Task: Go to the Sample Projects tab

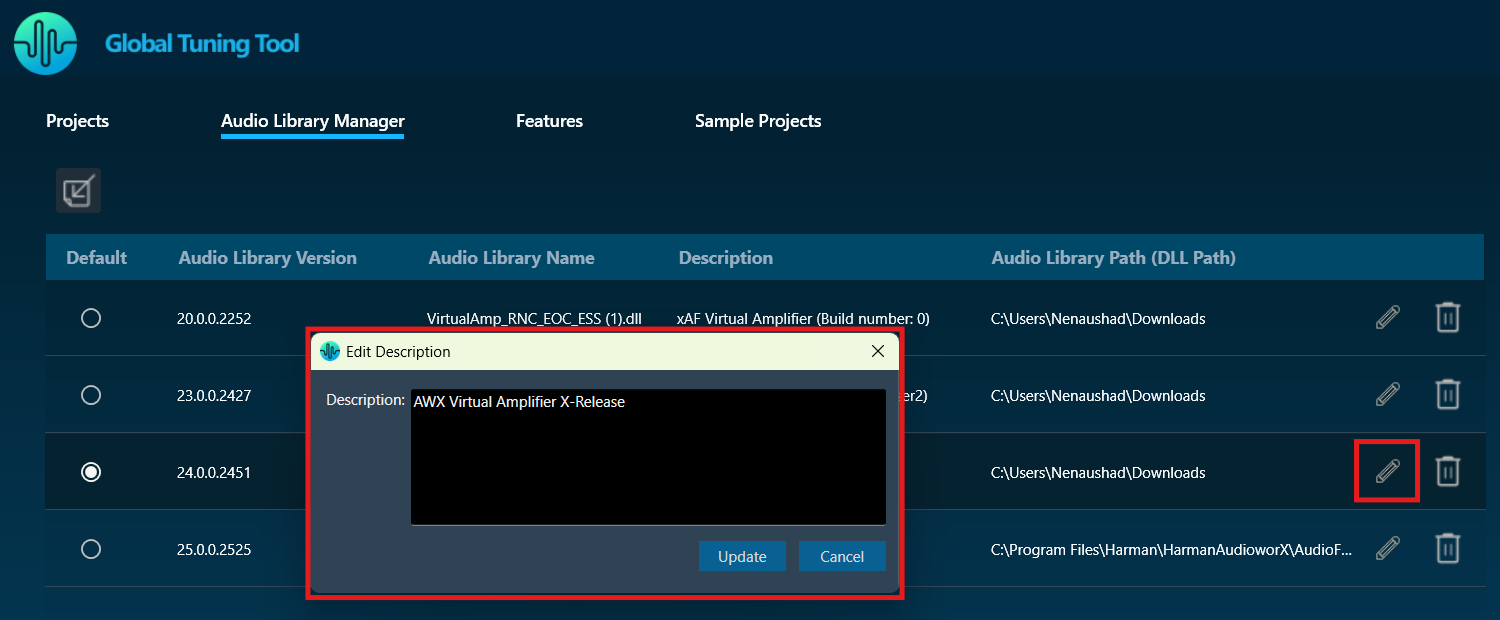Action: click(x=758, y=121)
